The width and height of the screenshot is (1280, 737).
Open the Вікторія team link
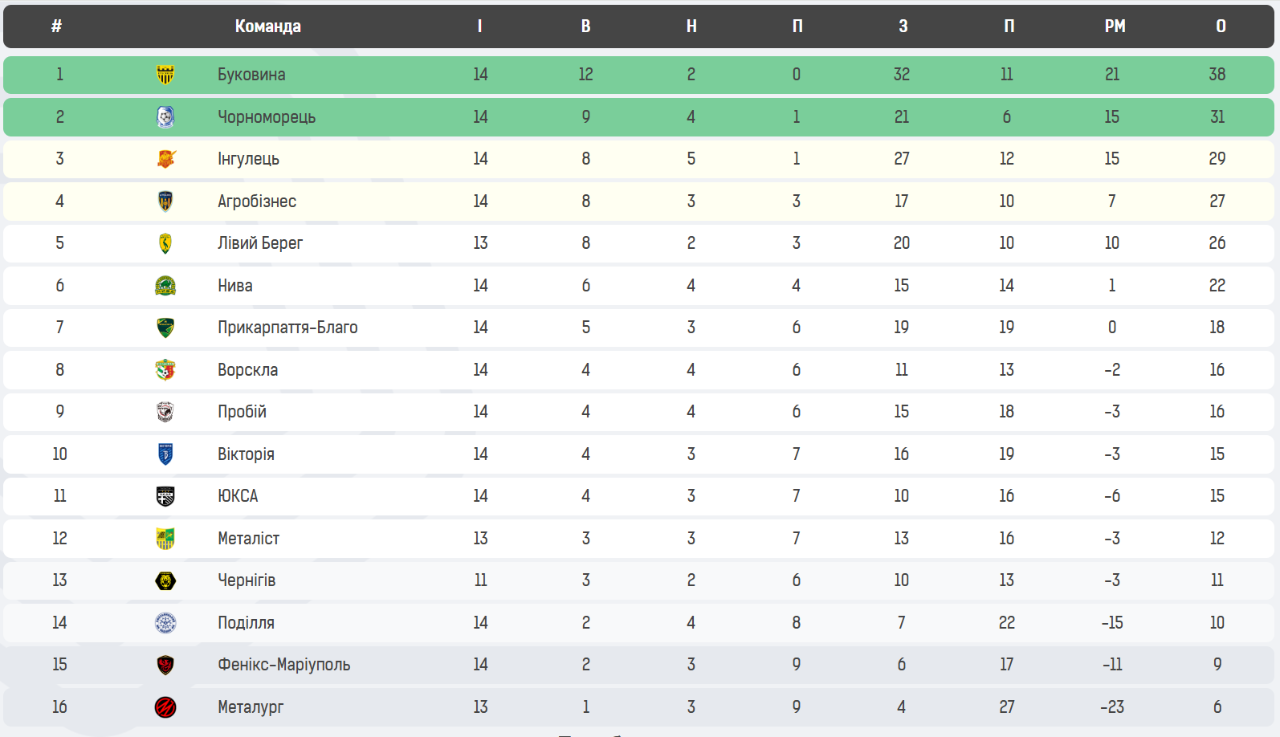(246, 454)
